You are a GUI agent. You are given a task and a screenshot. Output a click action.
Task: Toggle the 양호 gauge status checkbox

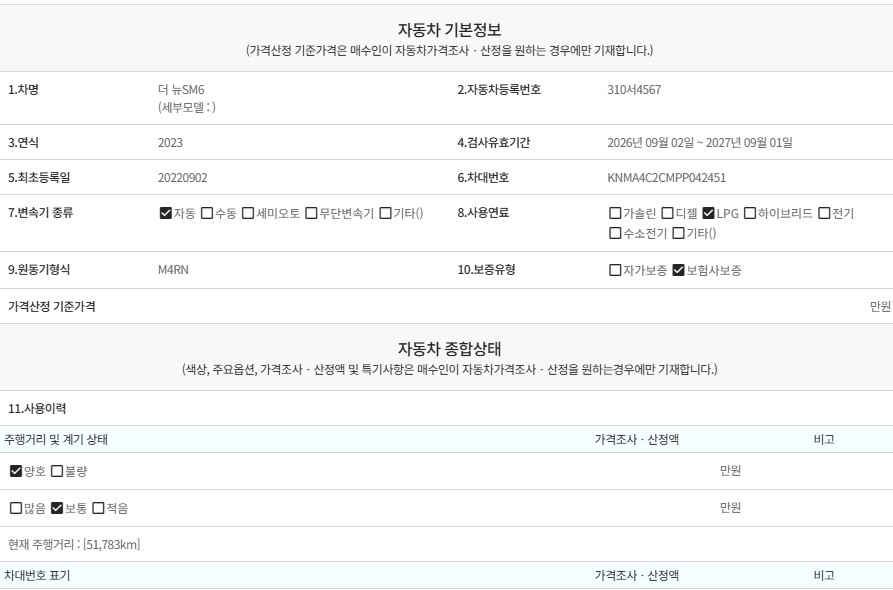click(16, 471)
